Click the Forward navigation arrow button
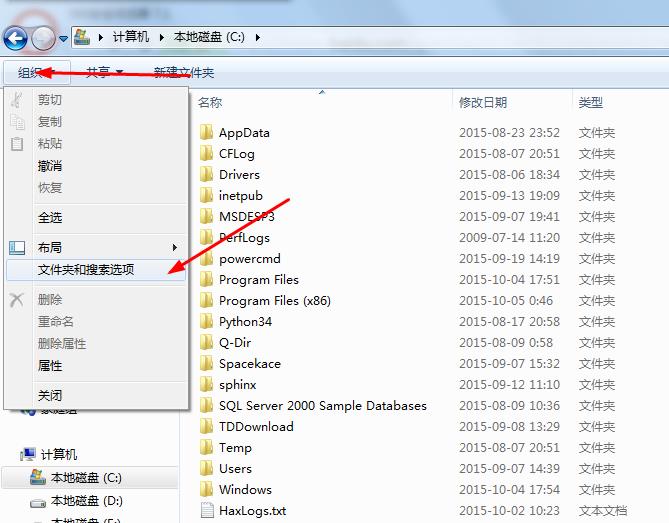 [x=44, y=38]
